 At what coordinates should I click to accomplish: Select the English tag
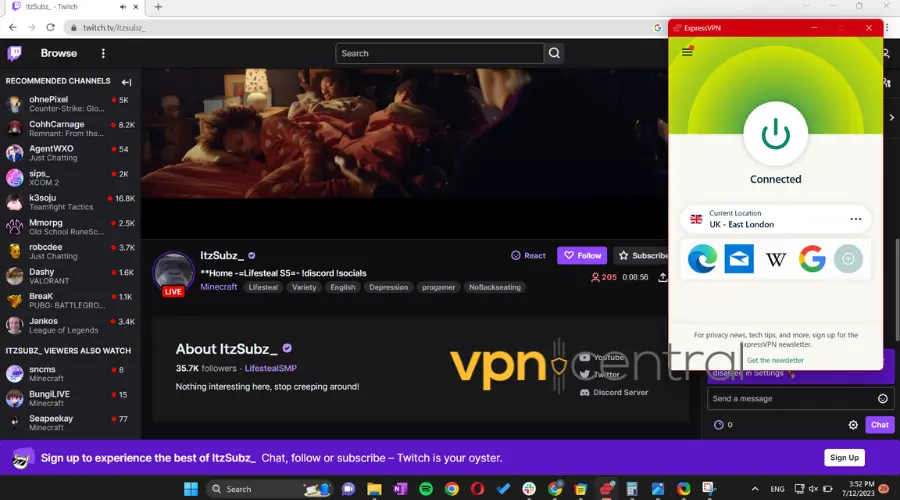coord(343,288)
